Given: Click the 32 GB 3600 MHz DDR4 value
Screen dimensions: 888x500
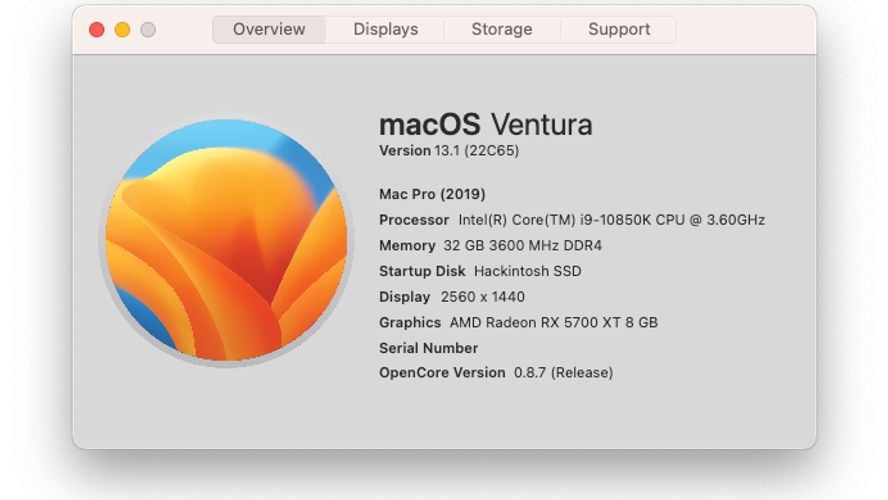Looking at the screenshot, I should coord(522,246).
